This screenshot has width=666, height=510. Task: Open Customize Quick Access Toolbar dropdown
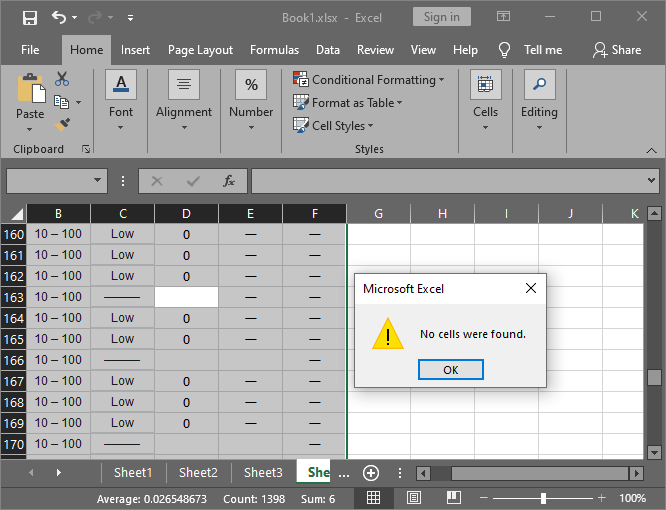130,17
